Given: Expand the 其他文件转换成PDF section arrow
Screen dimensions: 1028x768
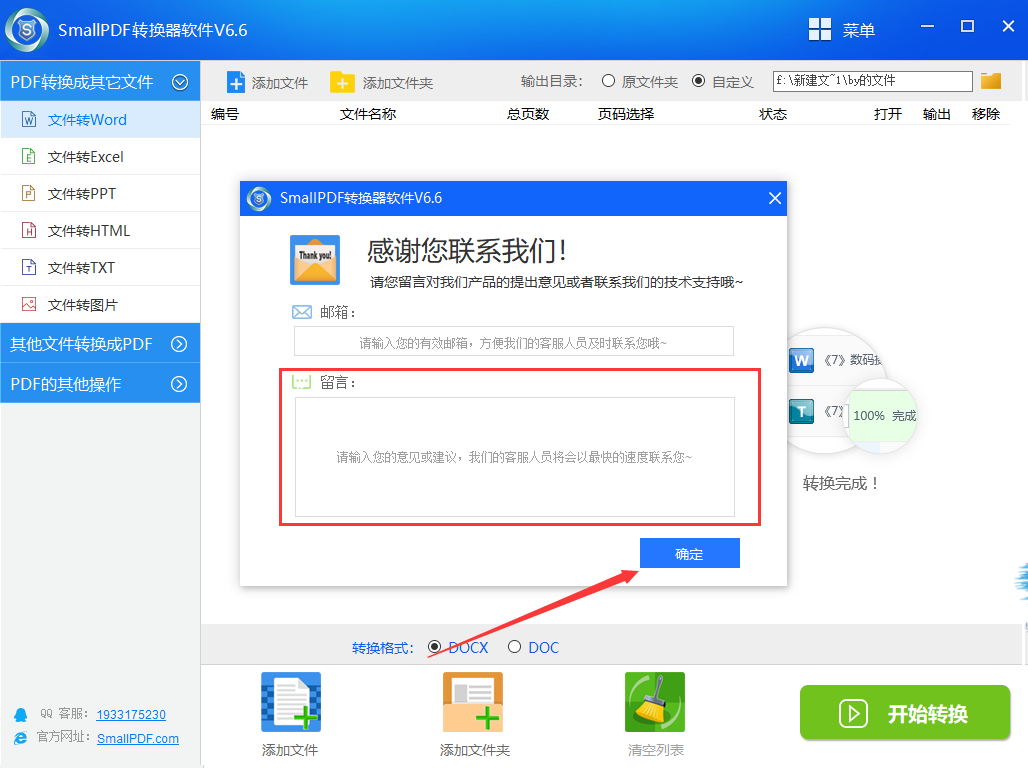Looking at the screenshot, I should point(179,344).
